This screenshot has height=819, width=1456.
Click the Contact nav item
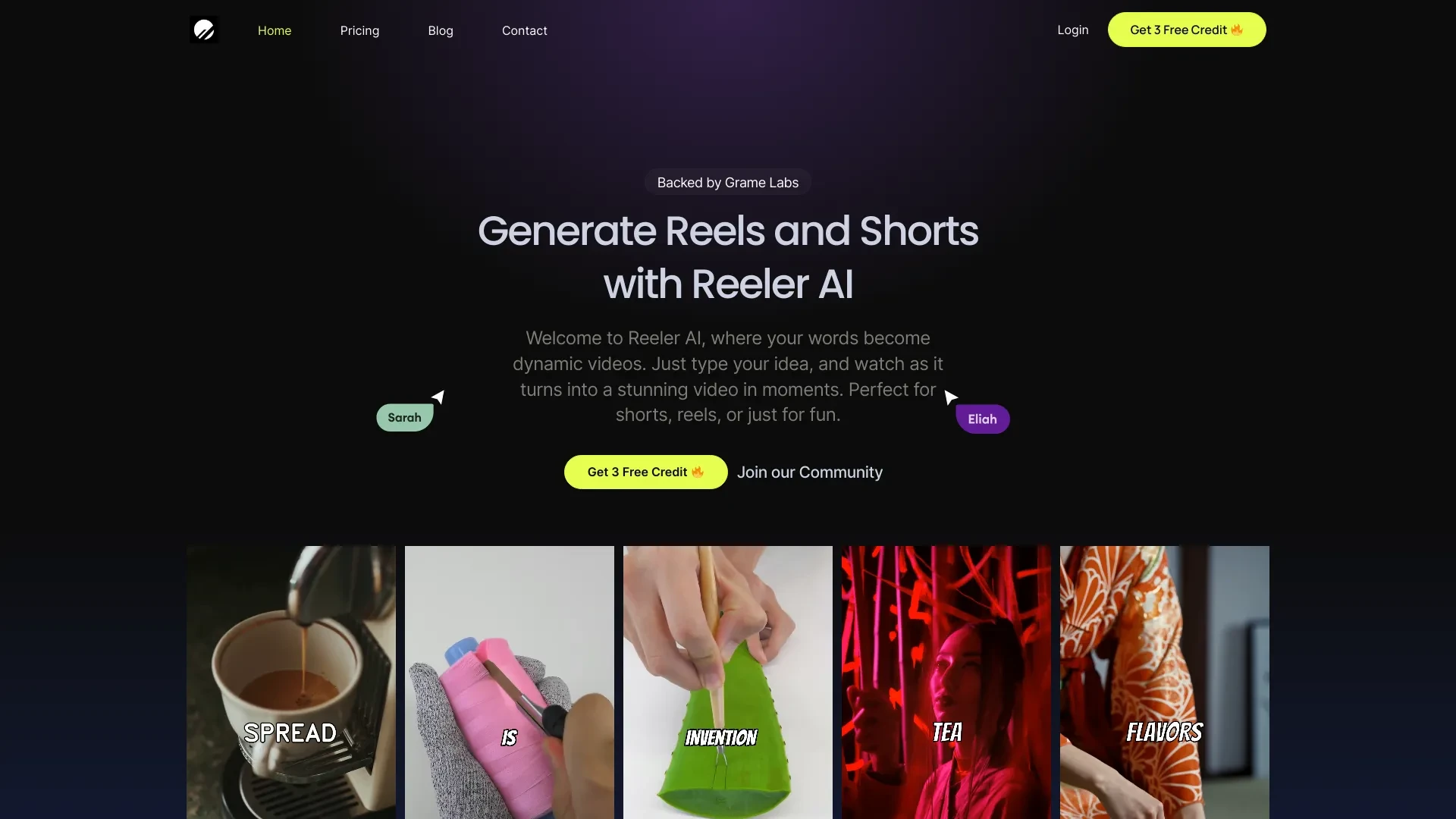point(524,29)
